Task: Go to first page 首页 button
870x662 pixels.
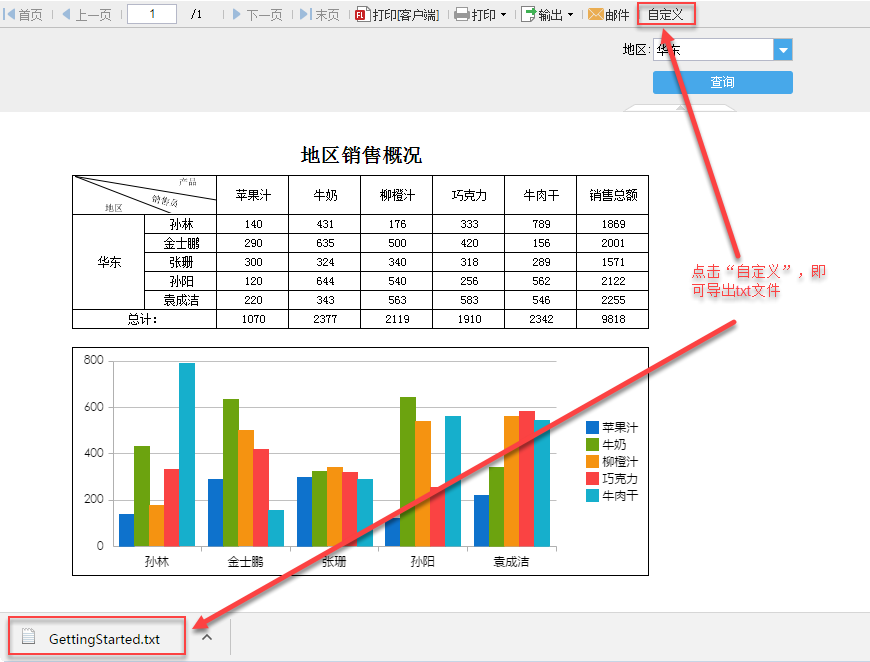Action: (23, 14)
